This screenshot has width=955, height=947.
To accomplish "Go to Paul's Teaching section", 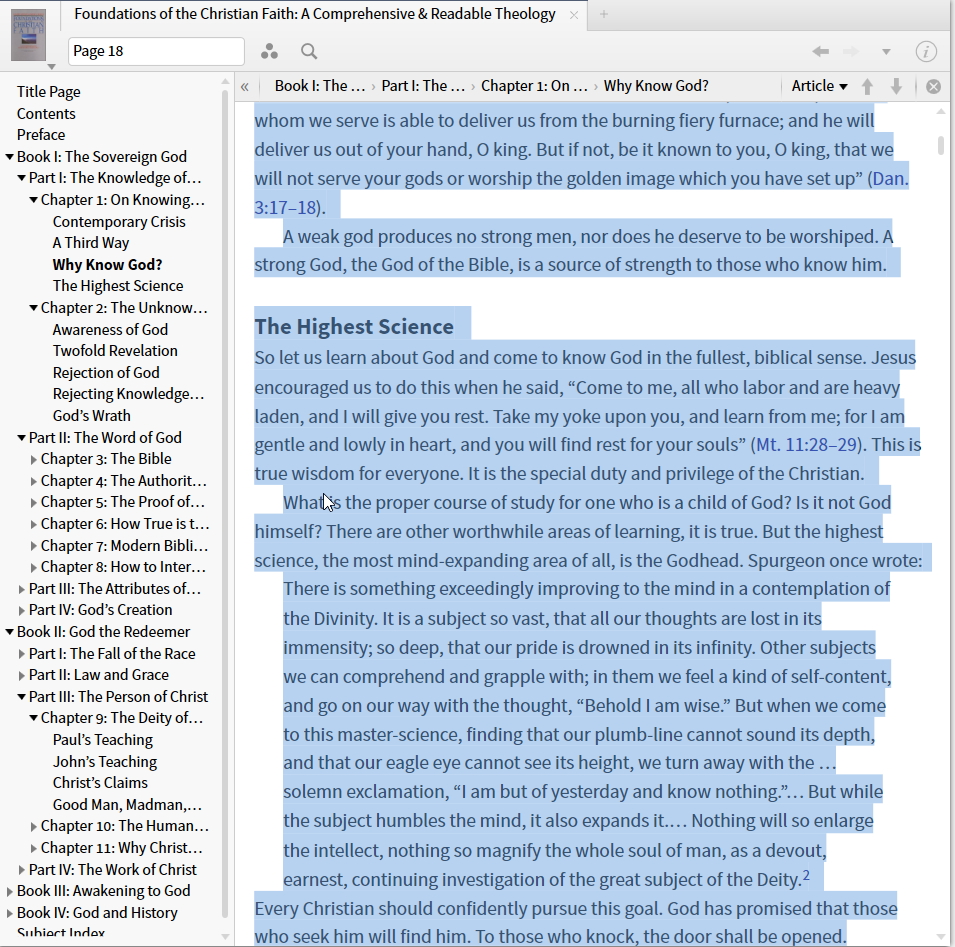I will (x=103, y=740).
